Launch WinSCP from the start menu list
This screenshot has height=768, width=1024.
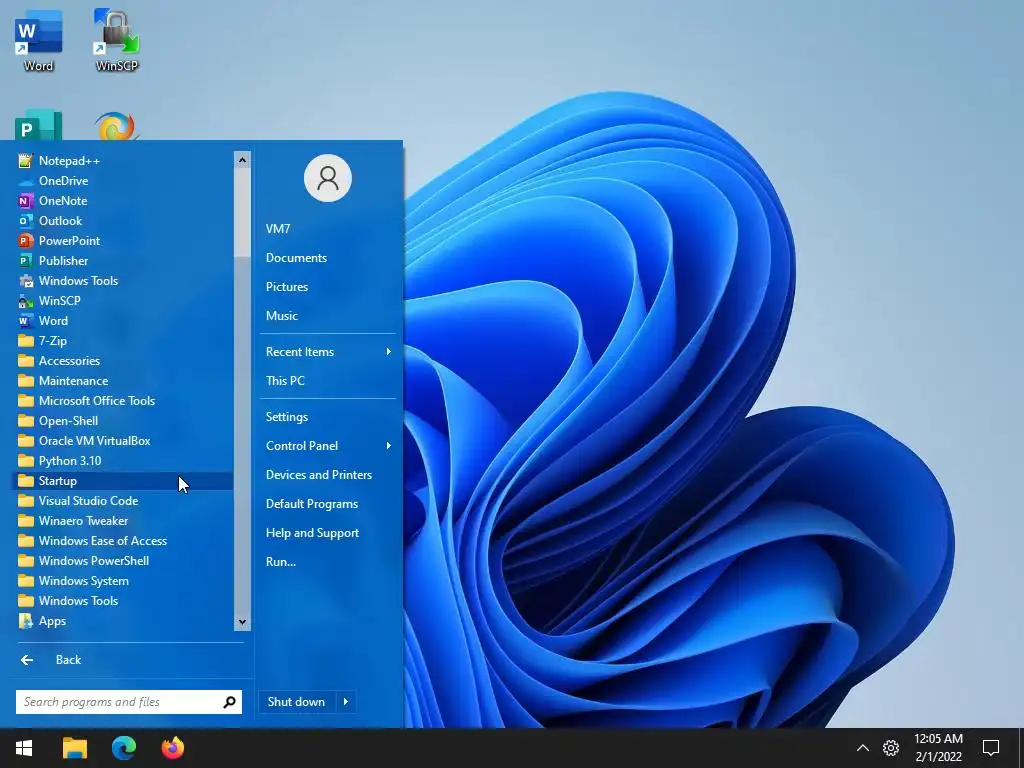(123, 300)
